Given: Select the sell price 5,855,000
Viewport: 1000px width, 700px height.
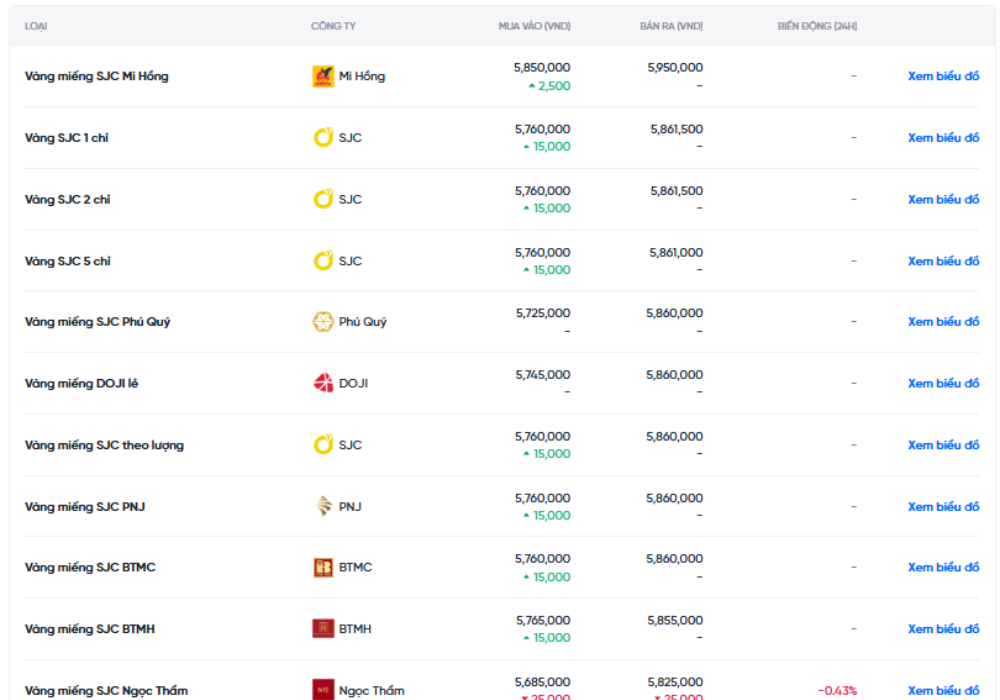Looking at the screenshot, I should [x=675, y=620].
